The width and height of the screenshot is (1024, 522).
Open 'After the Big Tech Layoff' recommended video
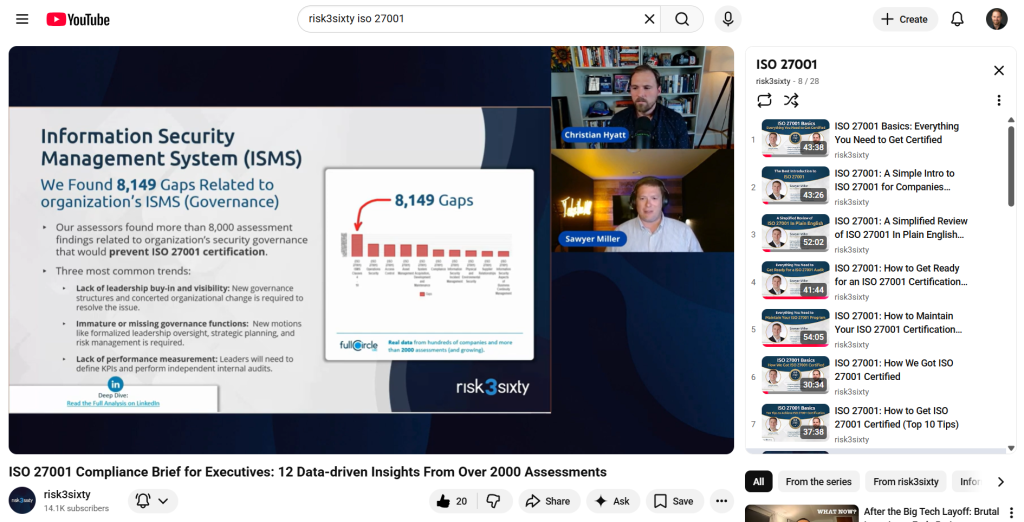click(931, 512)
